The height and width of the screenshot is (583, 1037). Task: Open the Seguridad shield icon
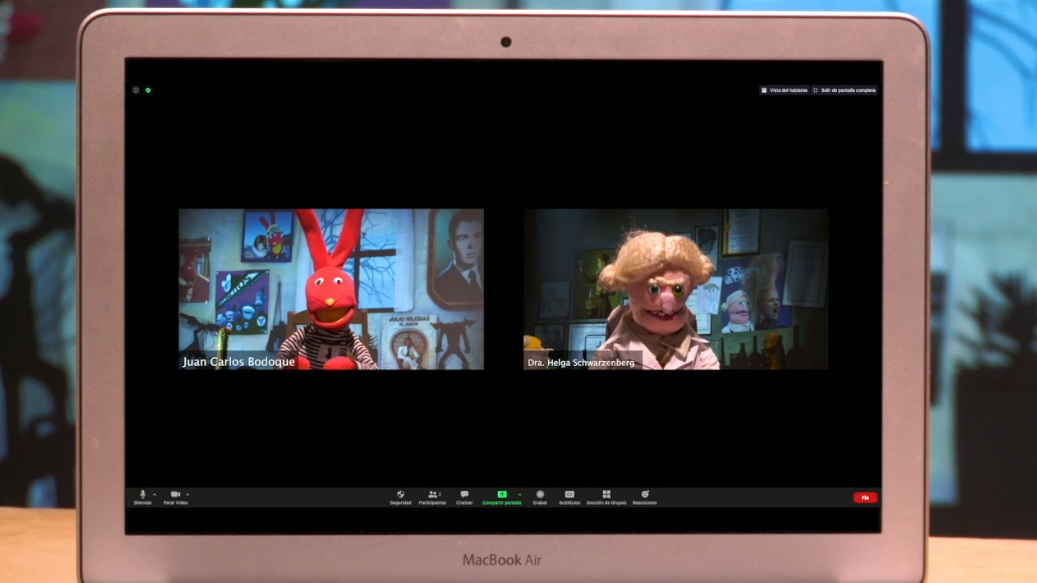pyautogui.click(x=400, y=495)
